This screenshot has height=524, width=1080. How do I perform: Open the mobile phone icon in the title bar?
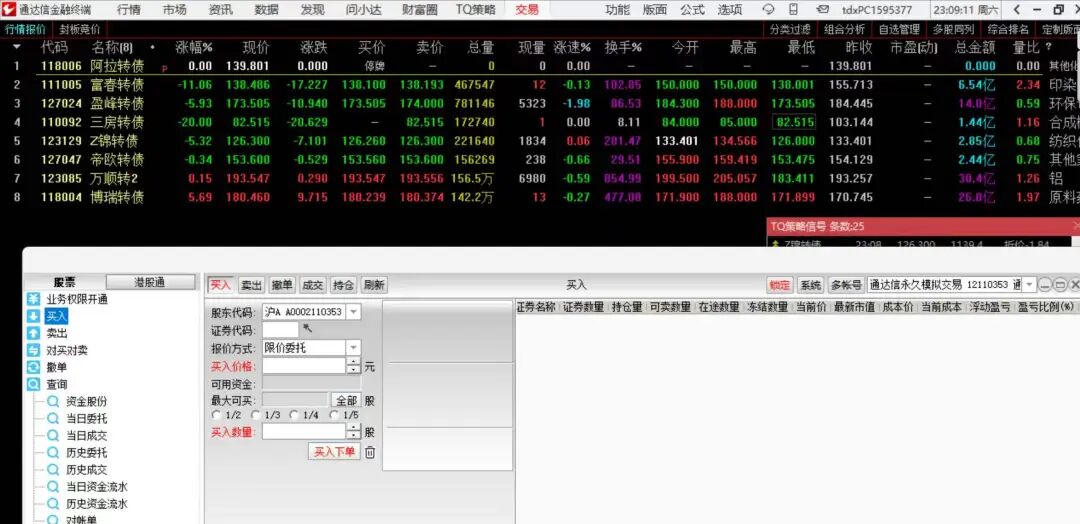pyautogui.click(x=794, y=10)
